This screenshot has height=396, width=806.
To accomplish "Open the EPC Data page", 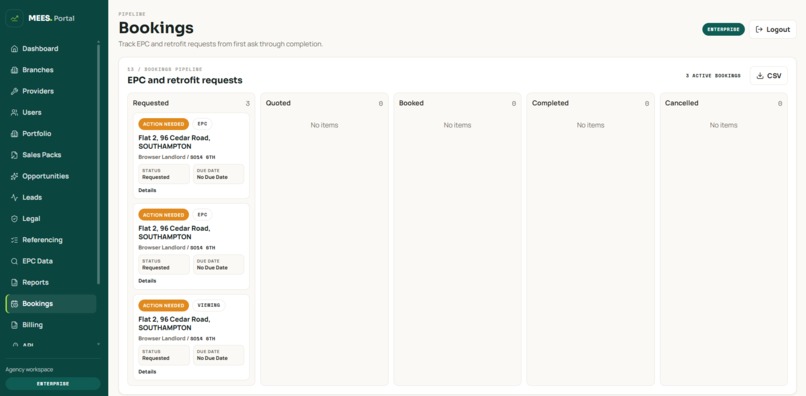I will pos(51,261).
